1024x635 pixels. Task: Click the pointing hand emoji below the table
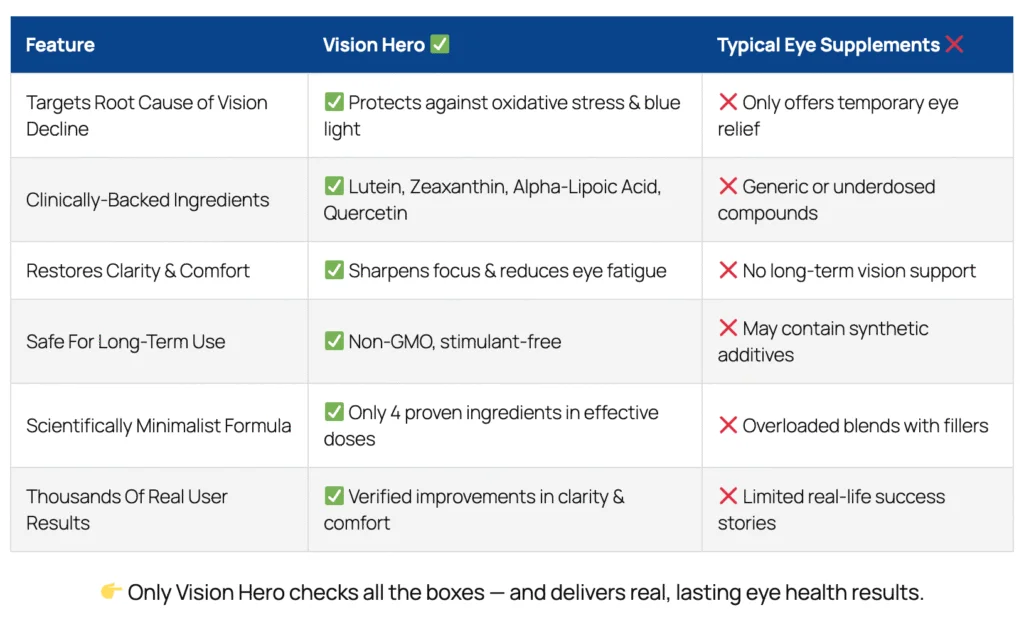click(111, 592)
